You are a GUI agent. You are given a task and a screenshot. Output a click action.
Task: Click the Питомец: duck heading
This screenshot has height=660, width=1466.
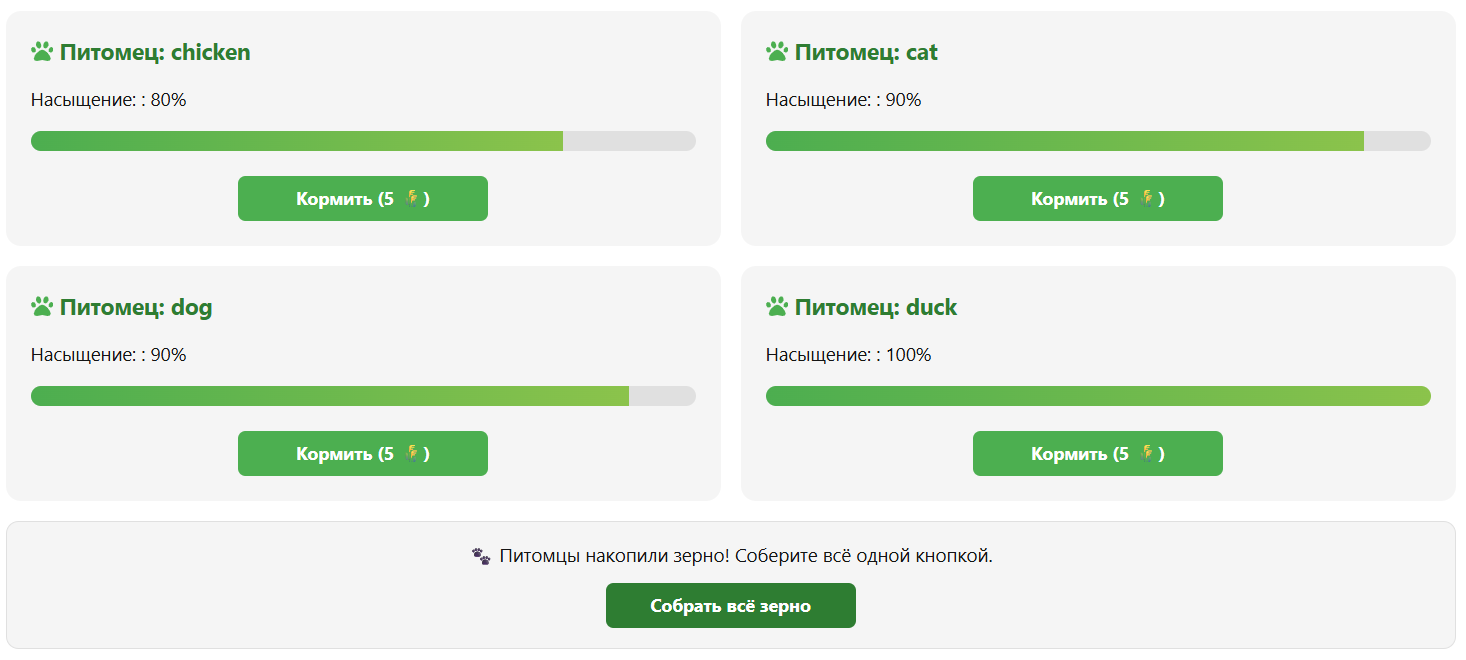[876, 307]
